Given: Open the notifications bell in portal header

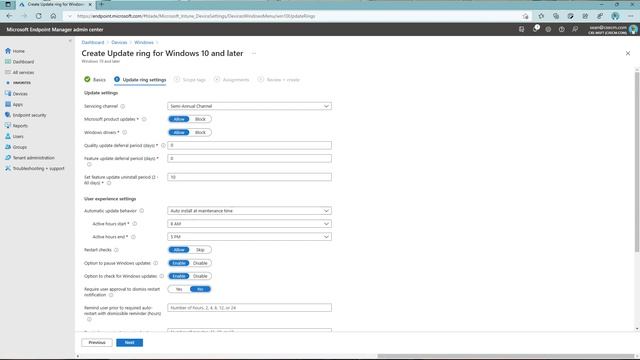Looking at the screenshot, I should click(535, 29).
